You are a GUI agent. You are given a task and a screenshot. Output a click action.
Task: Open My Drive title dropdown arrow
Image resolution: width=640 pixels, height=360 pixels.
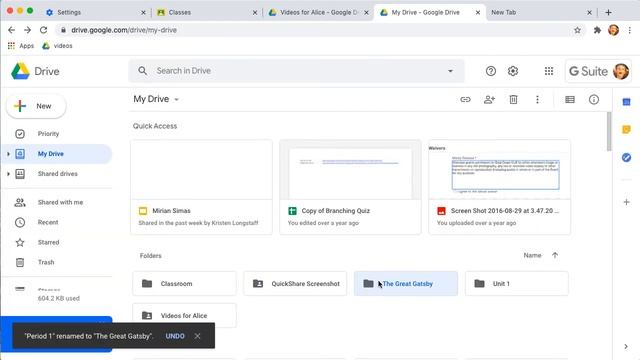click(176, 99)
